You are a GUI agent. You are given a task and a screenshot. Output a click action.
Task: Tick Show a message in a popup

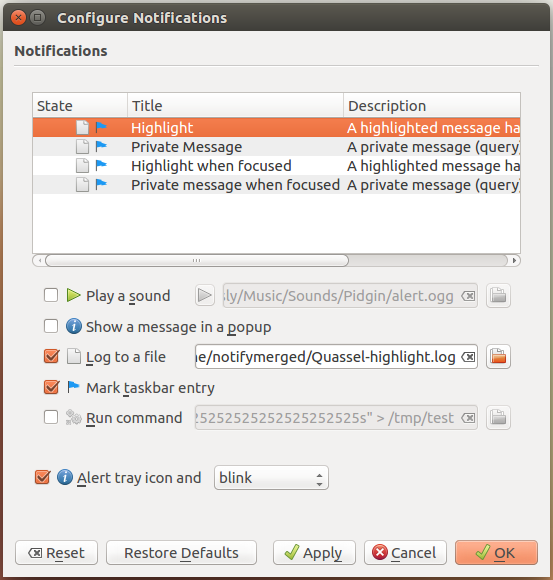click(51, 326)
